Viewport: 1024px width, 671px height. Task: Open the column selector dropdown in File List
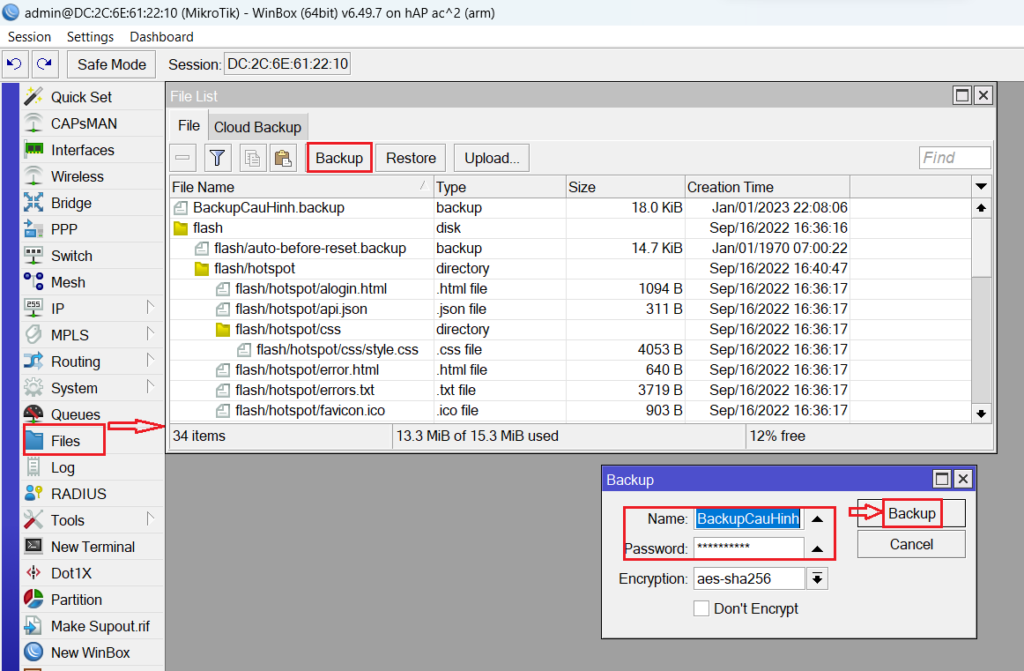click(980, 187)
